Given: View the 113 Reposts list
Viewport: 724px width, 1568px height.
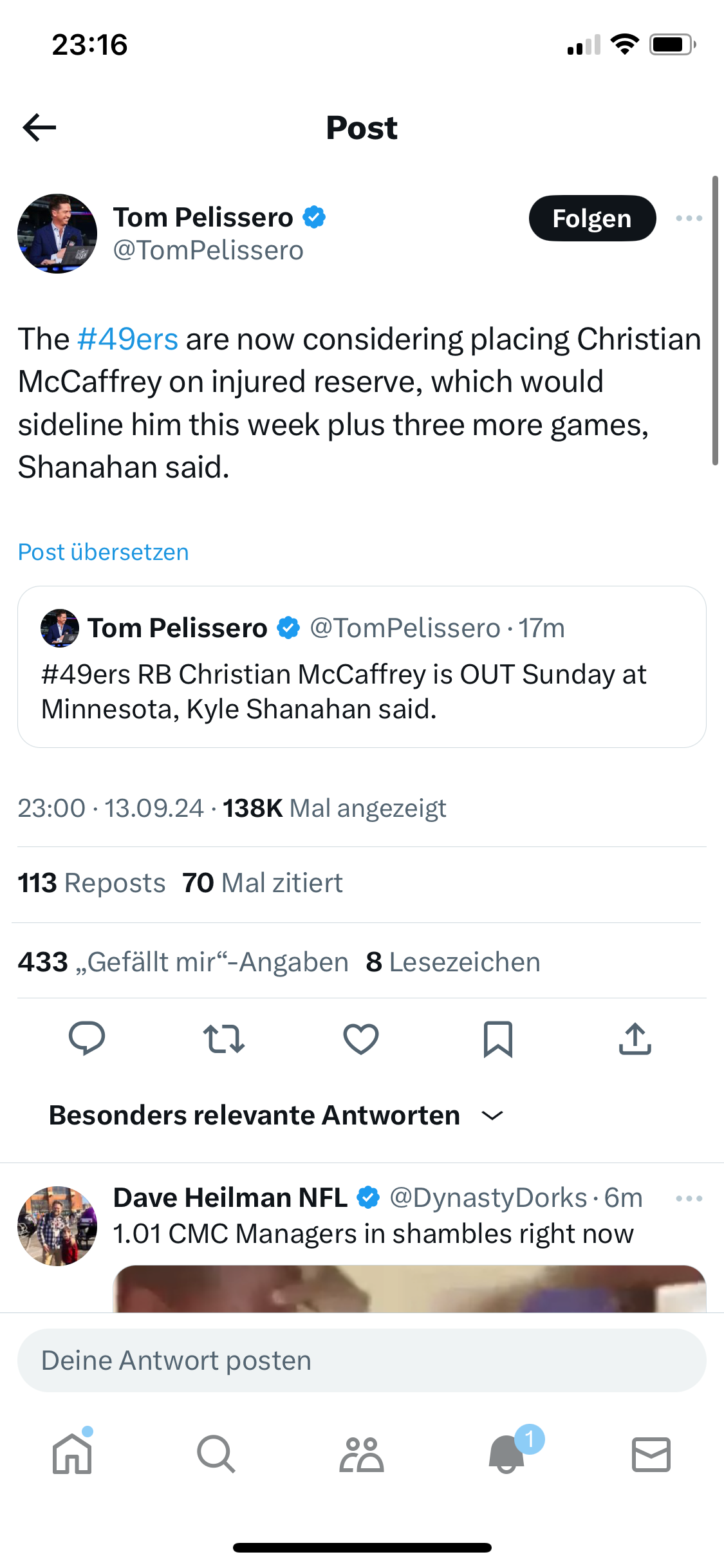Looking at the screenshot, I should (92, 883).
